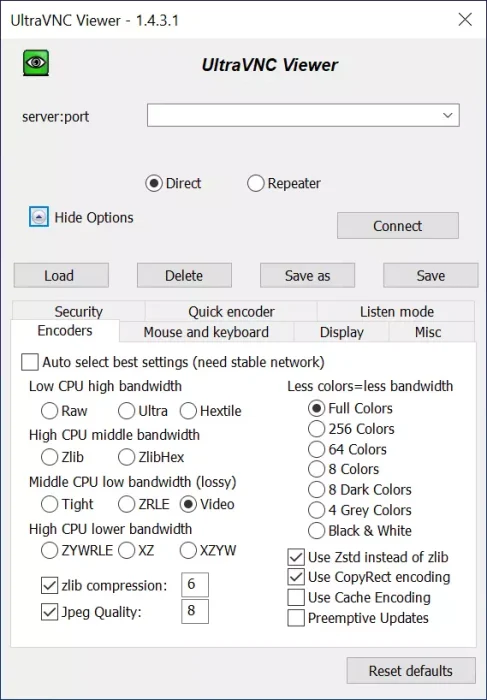Image resolution: width=487 pixels, height=700 pixels.
Task: Switch to the Quick encoder tab
Action: tap(231, 311)
